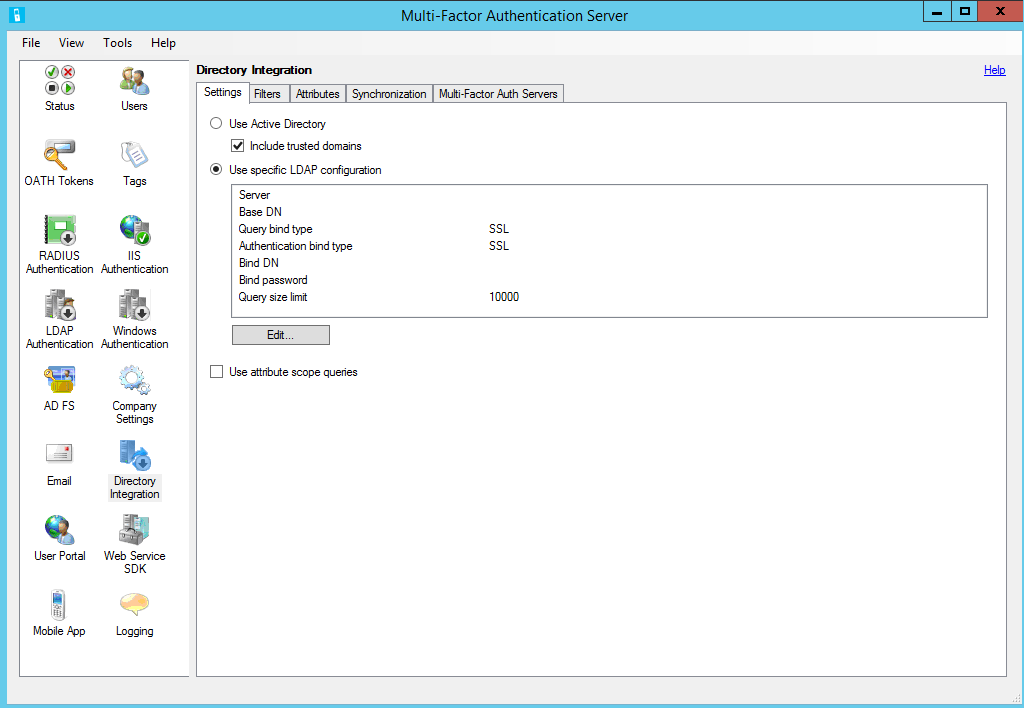This screenshot has width=1024, height=708.
Task: Switch to the Filters tab
Action: (x=267, y=94)
